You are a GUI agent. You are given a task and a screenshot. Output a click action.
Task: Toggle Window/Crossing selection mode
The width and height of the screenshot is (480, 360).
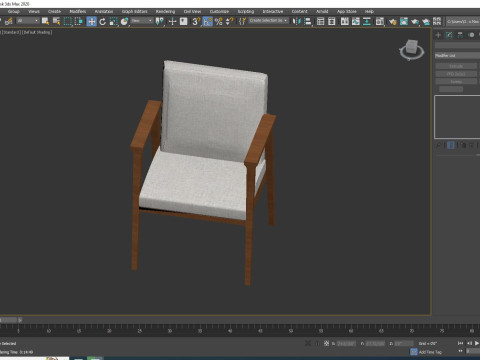[79, 21]
